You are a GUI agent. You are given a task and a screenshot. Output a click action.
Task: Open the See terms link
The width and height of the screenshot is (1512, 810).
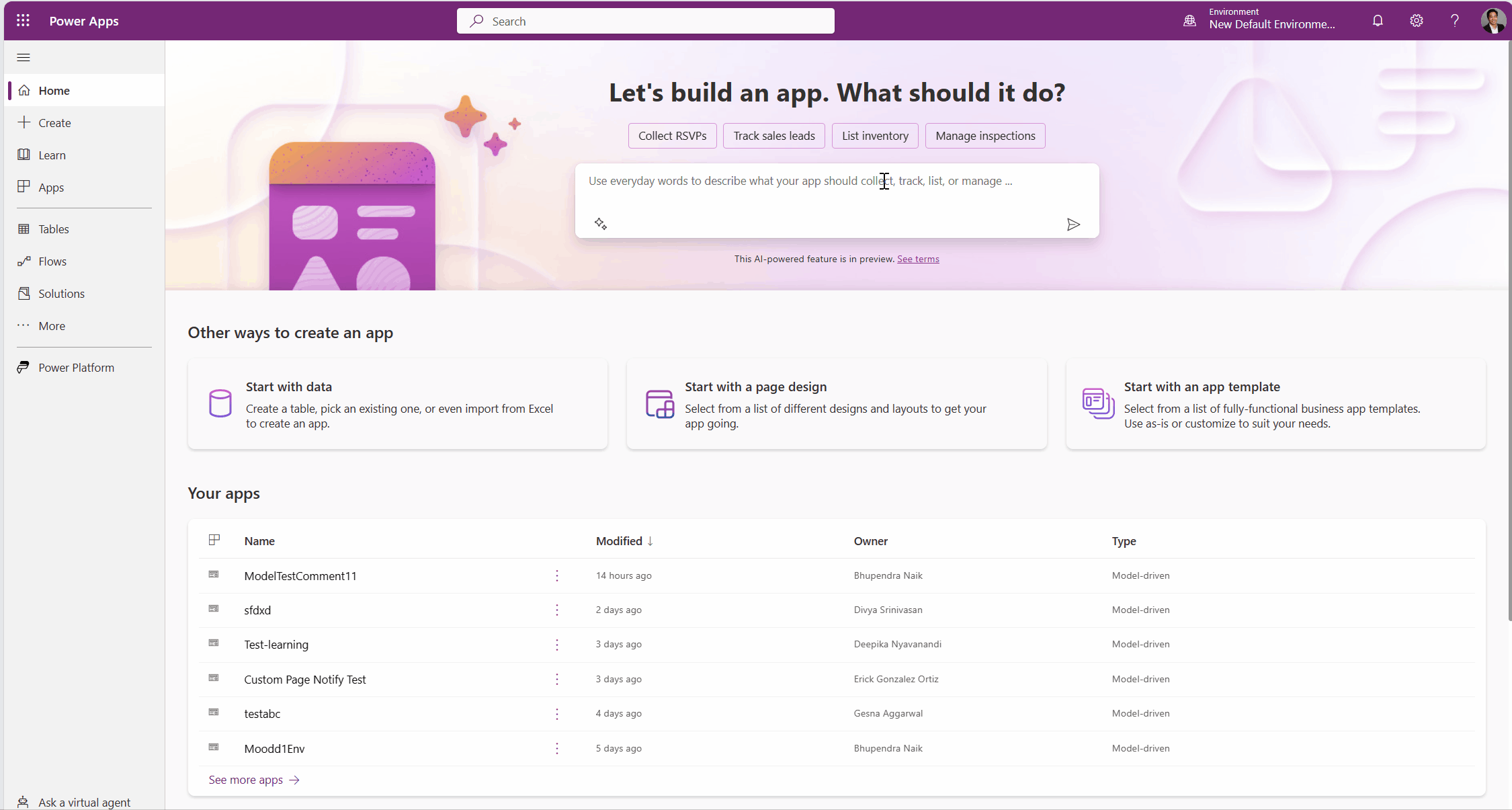click(917, 259)
